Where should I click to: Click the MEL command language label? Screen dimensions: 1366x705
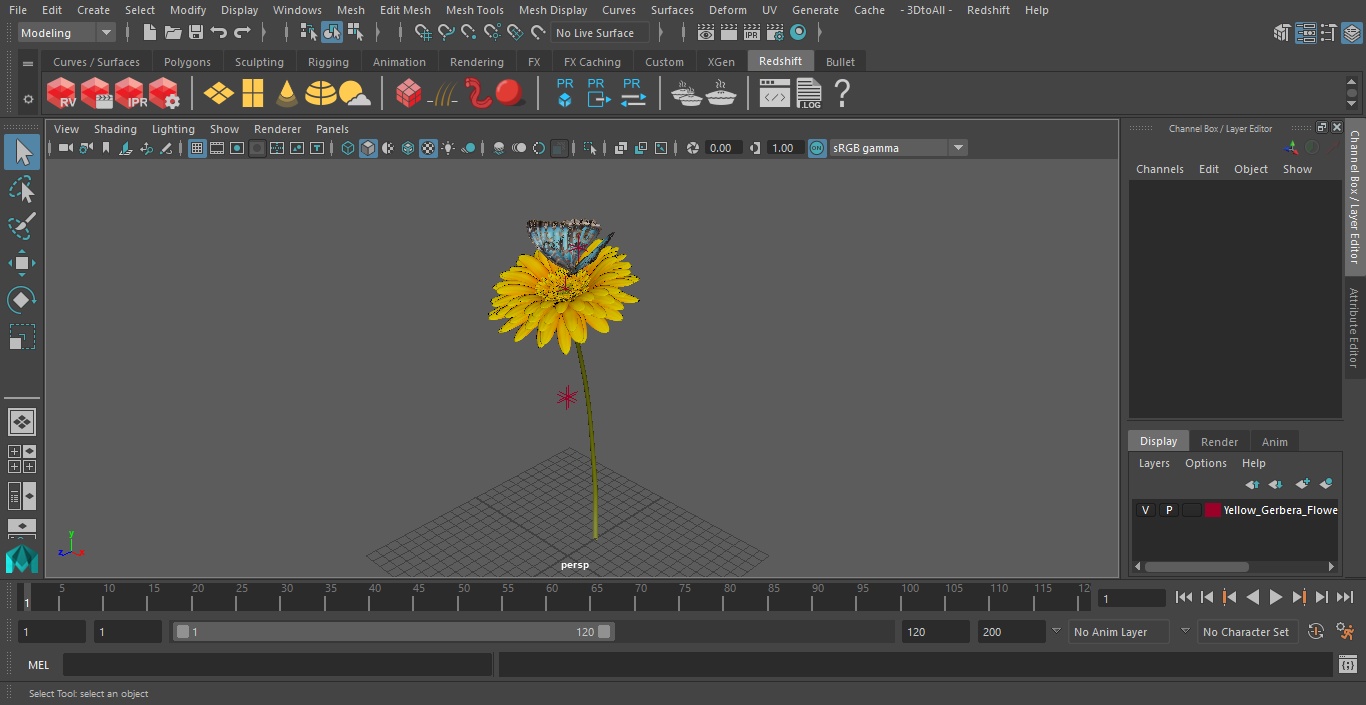point(38,665)
